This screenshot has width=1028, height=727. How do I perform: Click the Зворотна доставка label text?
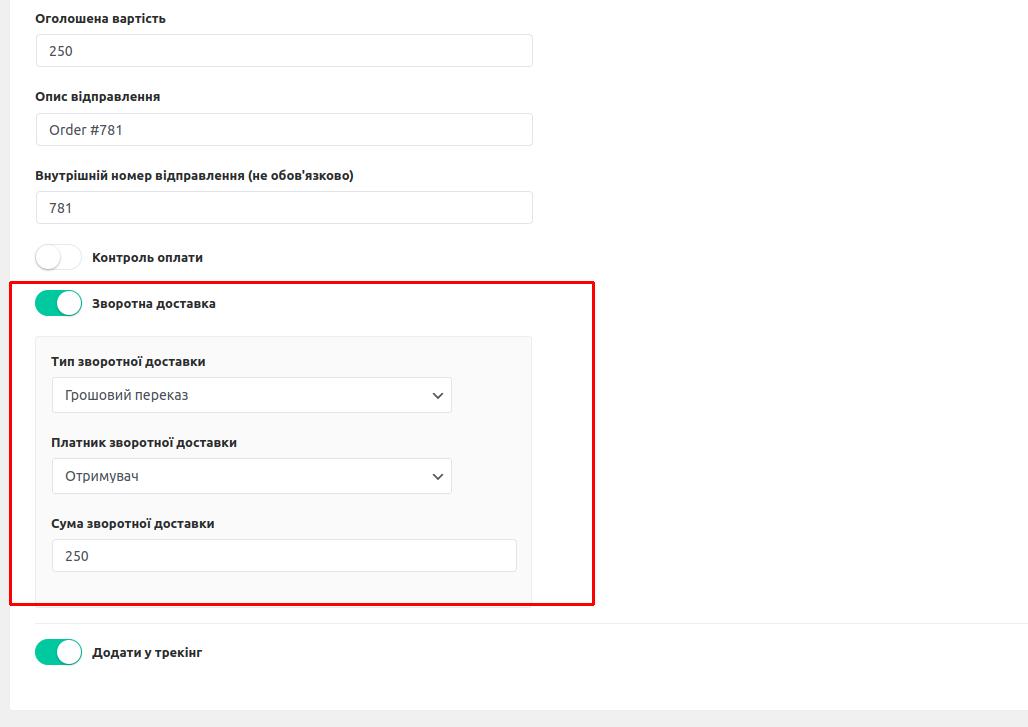tap(153, 304)
